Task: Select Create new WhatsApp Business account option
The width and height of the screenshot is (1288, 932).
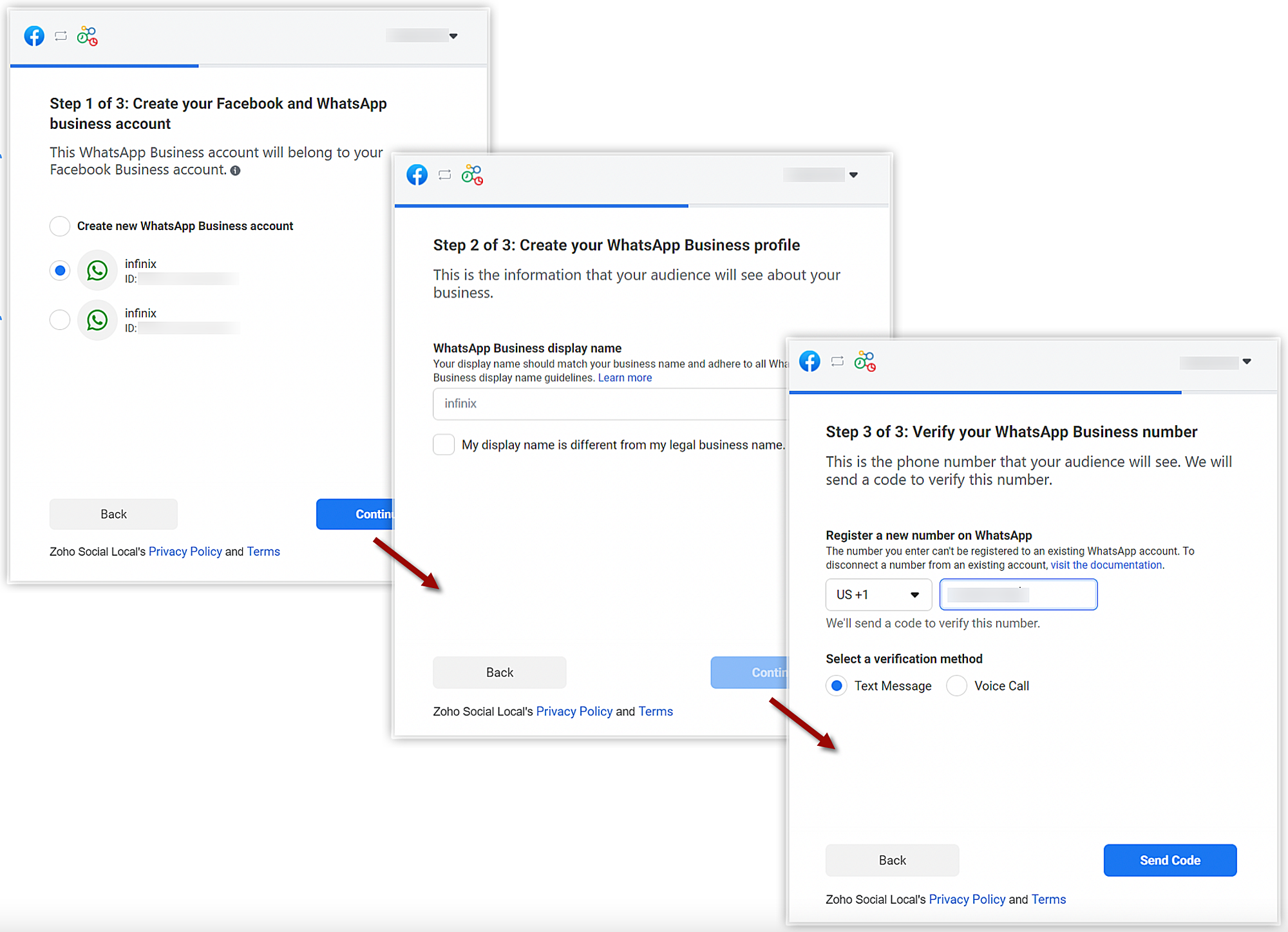Action: 60,226
